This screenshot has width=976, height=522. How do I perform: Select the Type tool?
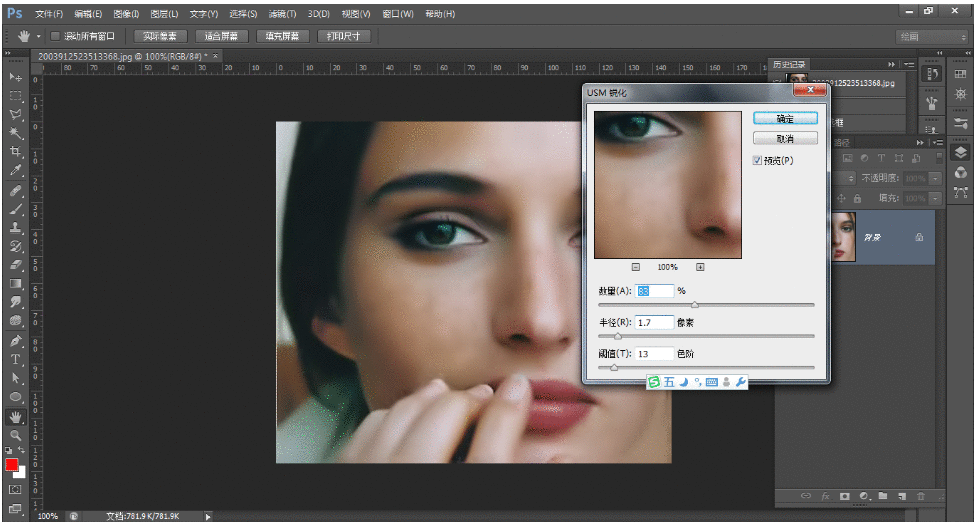click(x=15, y=360)
